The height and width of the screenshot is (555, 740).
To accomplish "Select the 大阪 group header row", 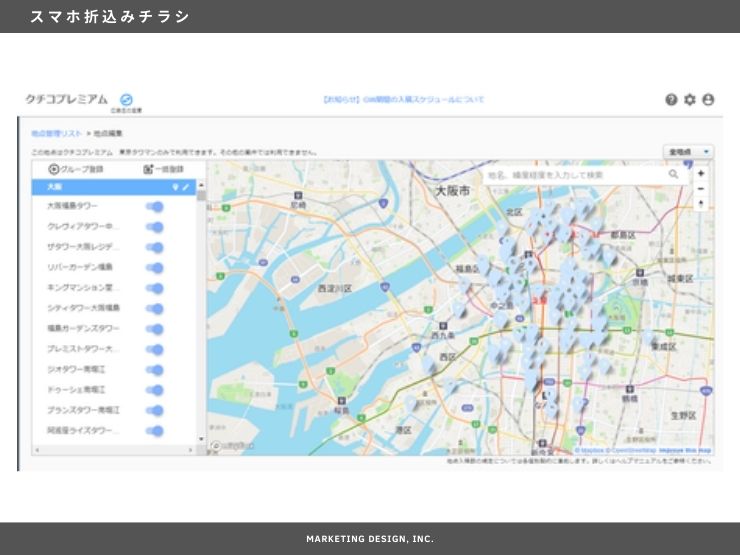I will [x=114, y=187].
